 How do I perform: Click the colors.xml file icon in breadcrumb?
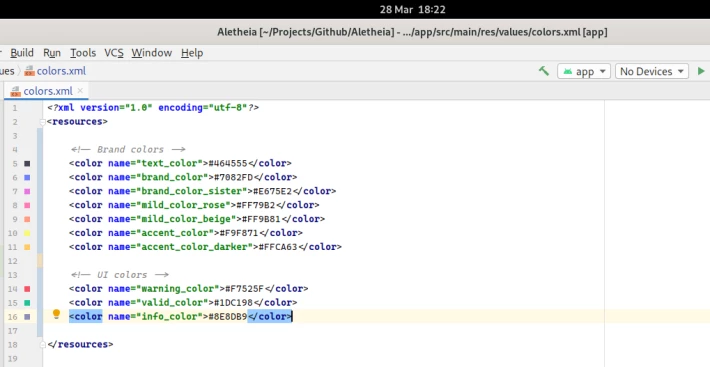[x=29, y=71]
